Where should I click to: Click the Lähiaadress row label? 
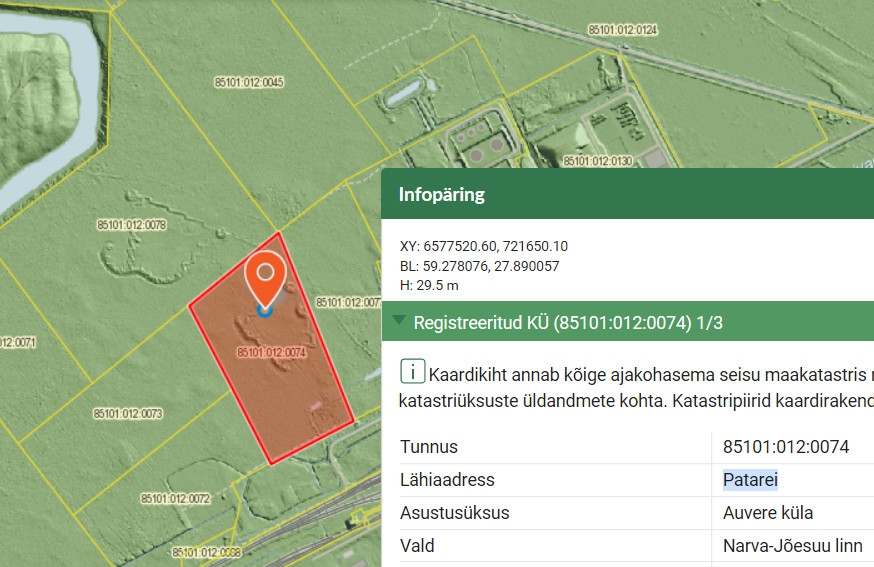pos(447,480)
